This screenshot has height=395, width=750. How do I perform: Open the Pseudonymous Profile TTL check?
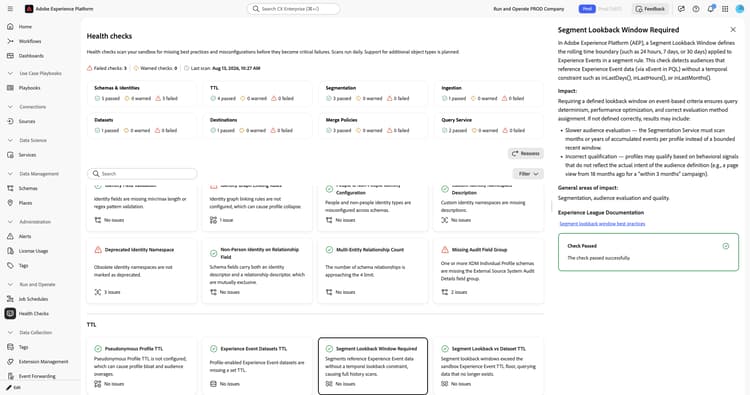(x=142, y=366)
